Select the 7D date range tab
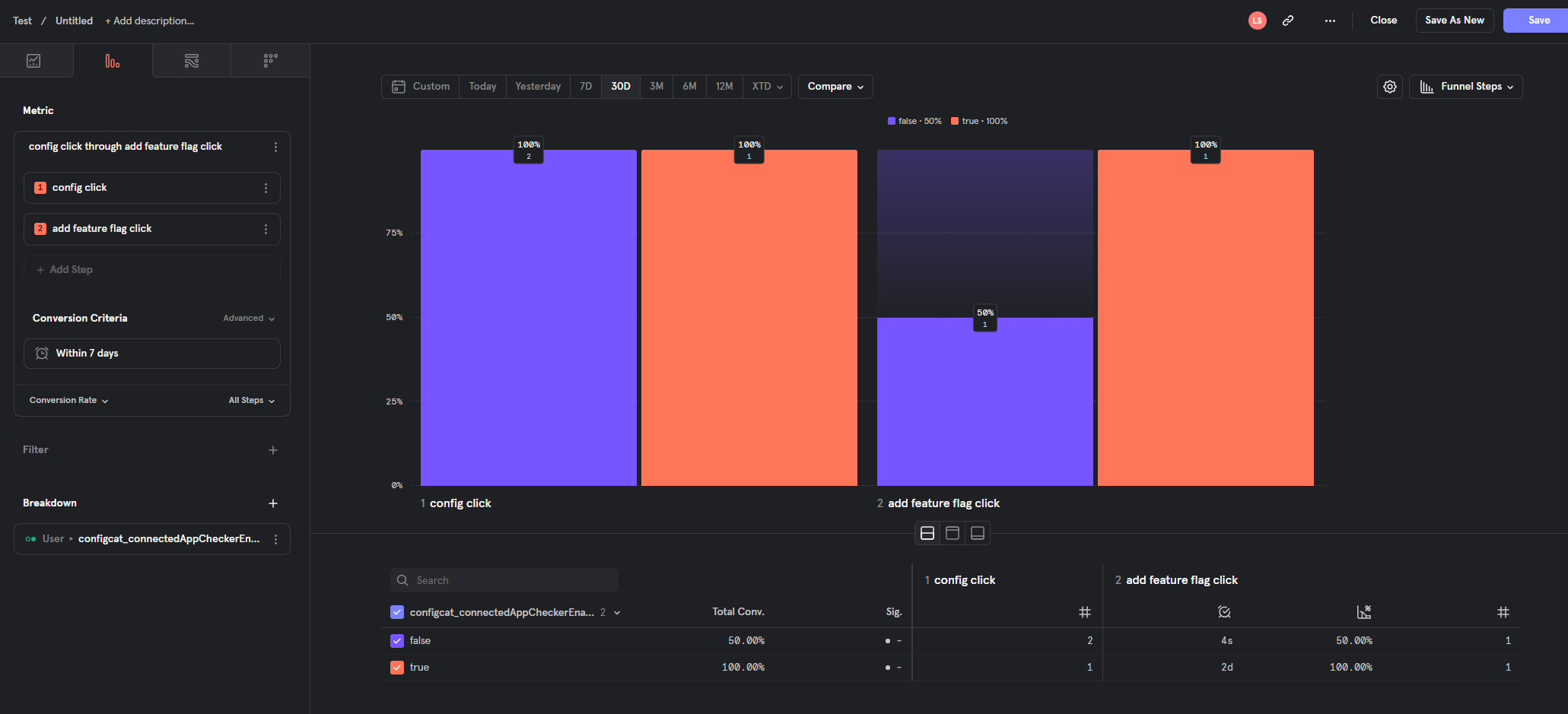The width and height of the screenshot is (1568, 714). coord(585,86)
